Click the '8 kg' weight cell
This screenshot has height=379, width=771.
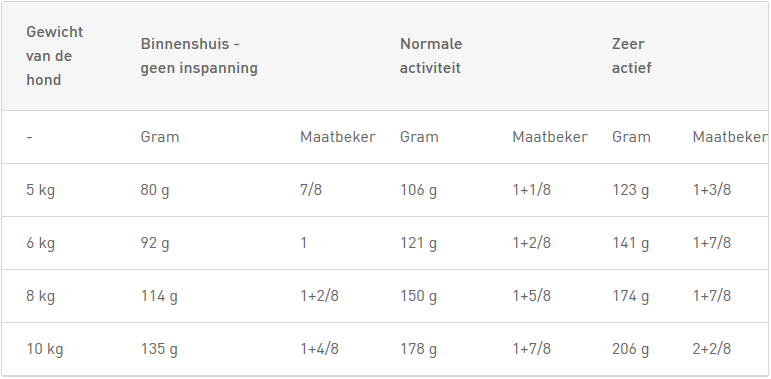click(x=40, y=296)
